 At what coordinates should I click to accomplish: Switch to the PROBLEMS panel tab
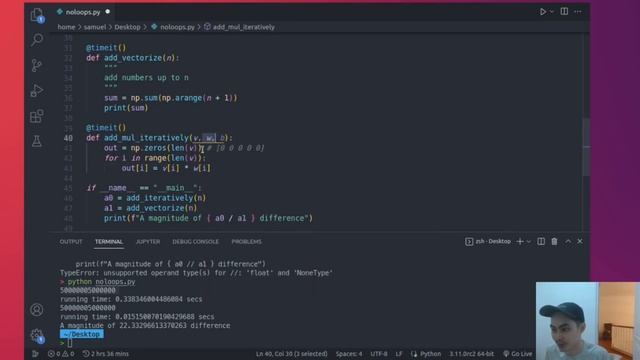[247, 242]
